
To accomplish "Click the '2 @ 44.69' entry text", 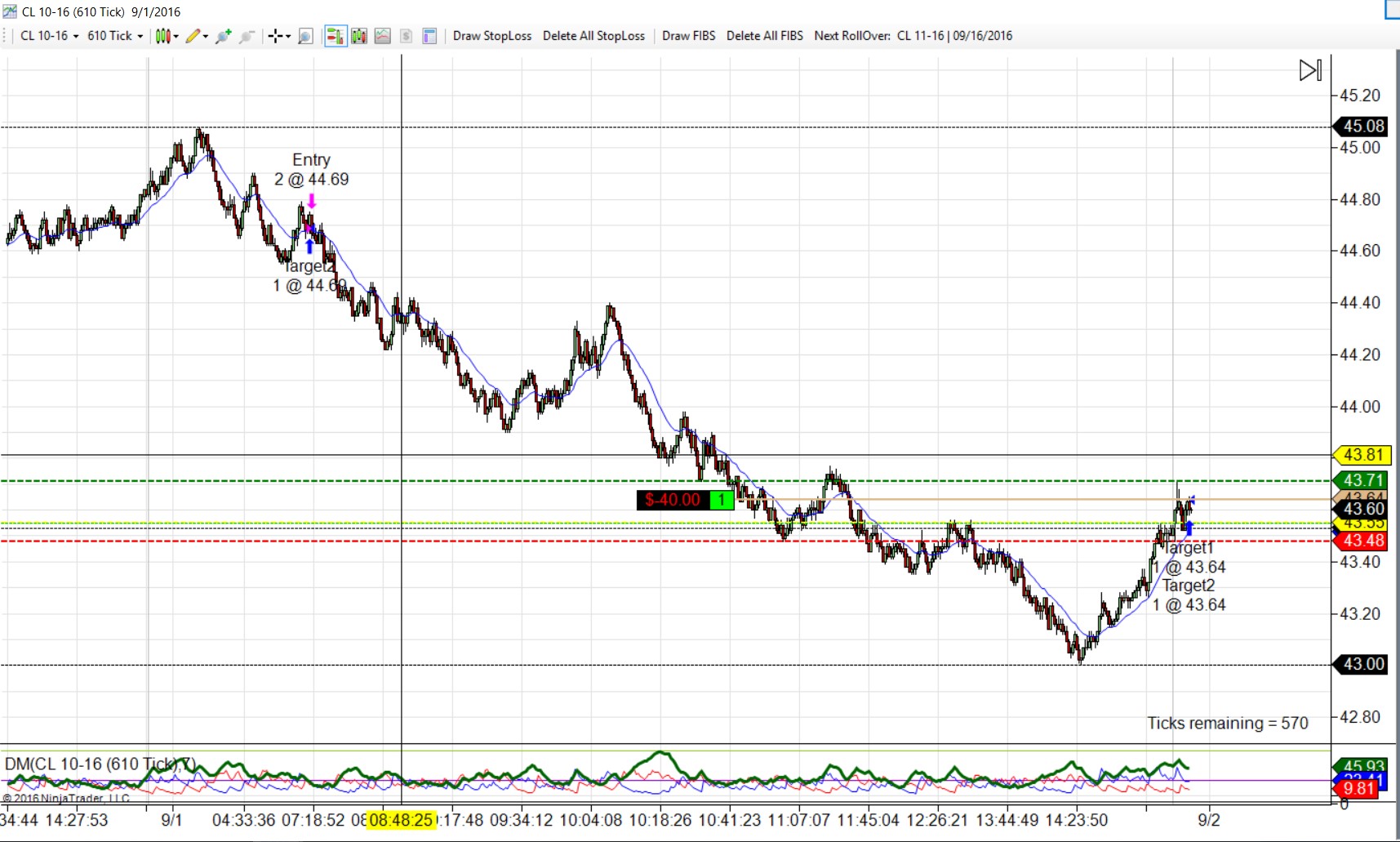I will point(311,180).
